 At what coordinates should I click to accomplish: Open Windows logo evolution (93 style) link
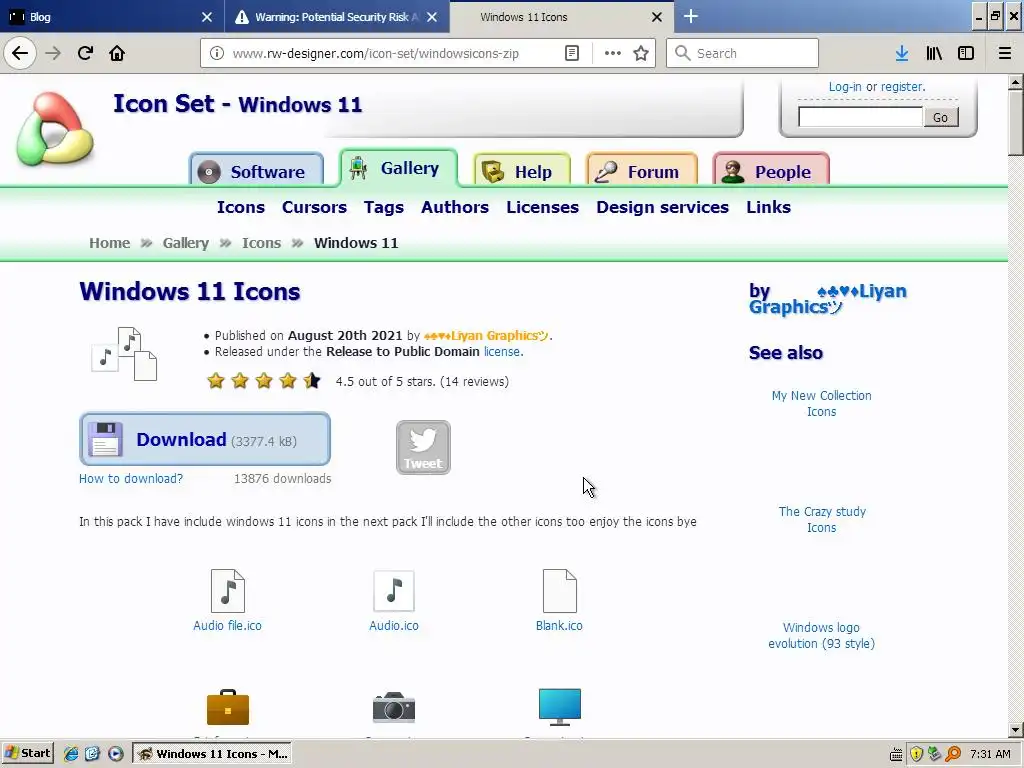822,635
